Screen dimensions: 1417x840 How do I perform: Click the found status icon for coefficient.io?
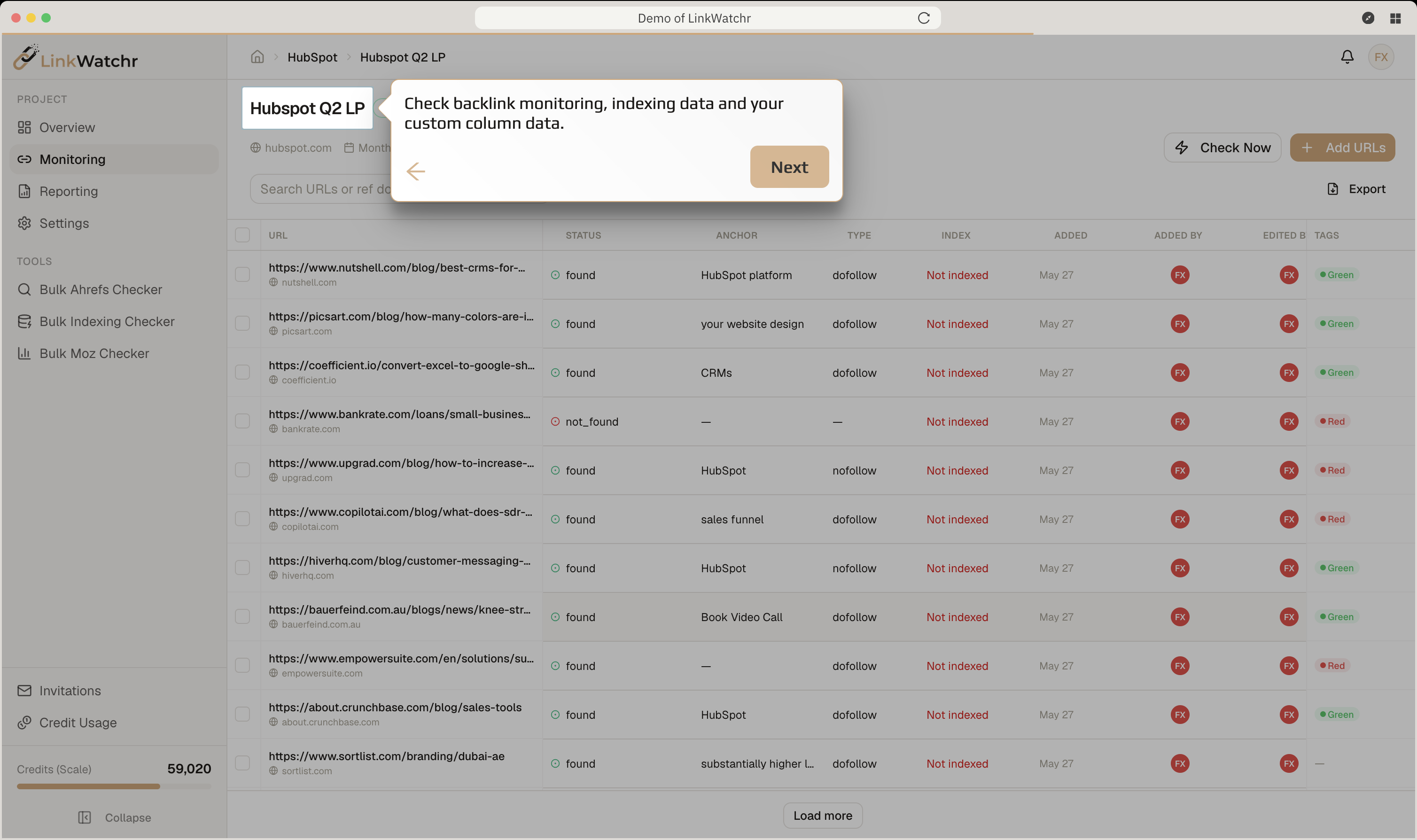point(555,373)
